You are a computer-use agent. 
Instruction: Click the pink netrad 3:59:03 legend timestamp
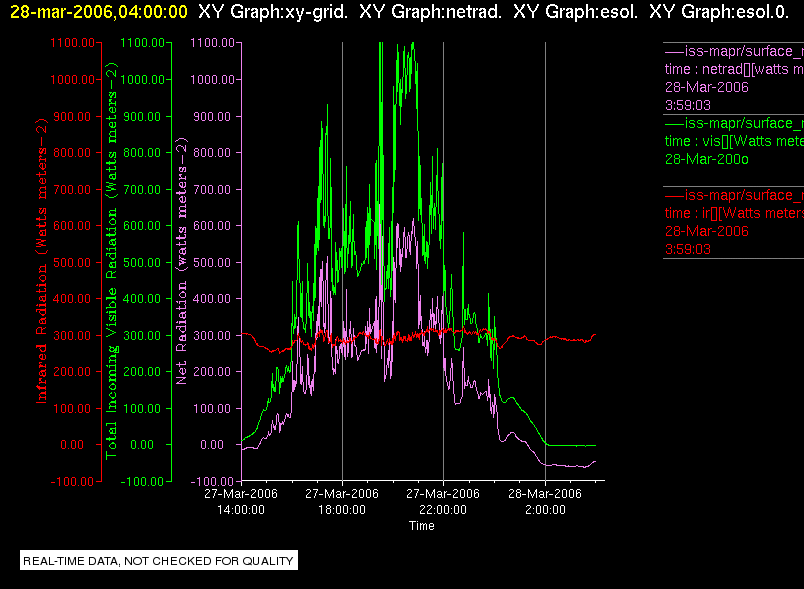coord(688,106)
